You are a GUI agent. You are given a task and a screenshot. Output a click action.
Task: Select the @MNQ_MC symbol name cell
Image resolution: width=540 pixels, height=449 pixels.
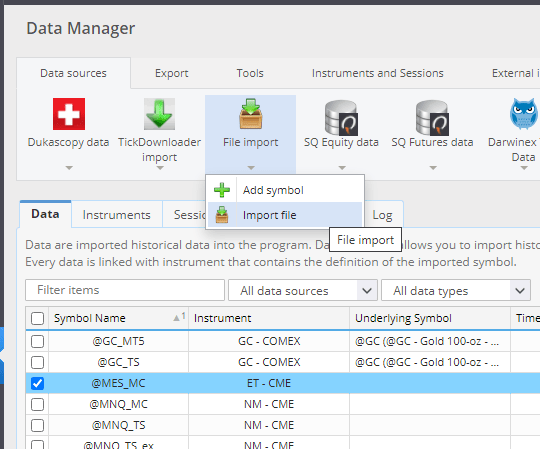click(x=118, y=404)
